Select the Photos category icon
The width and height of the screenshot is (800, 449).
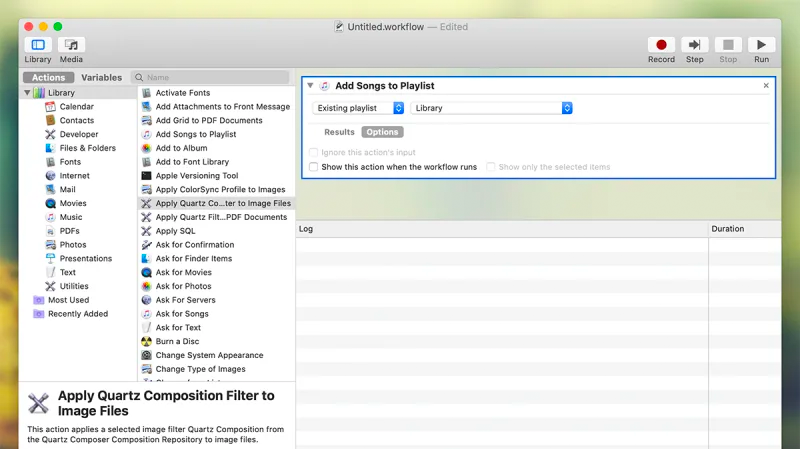click(x=50, y=244)
